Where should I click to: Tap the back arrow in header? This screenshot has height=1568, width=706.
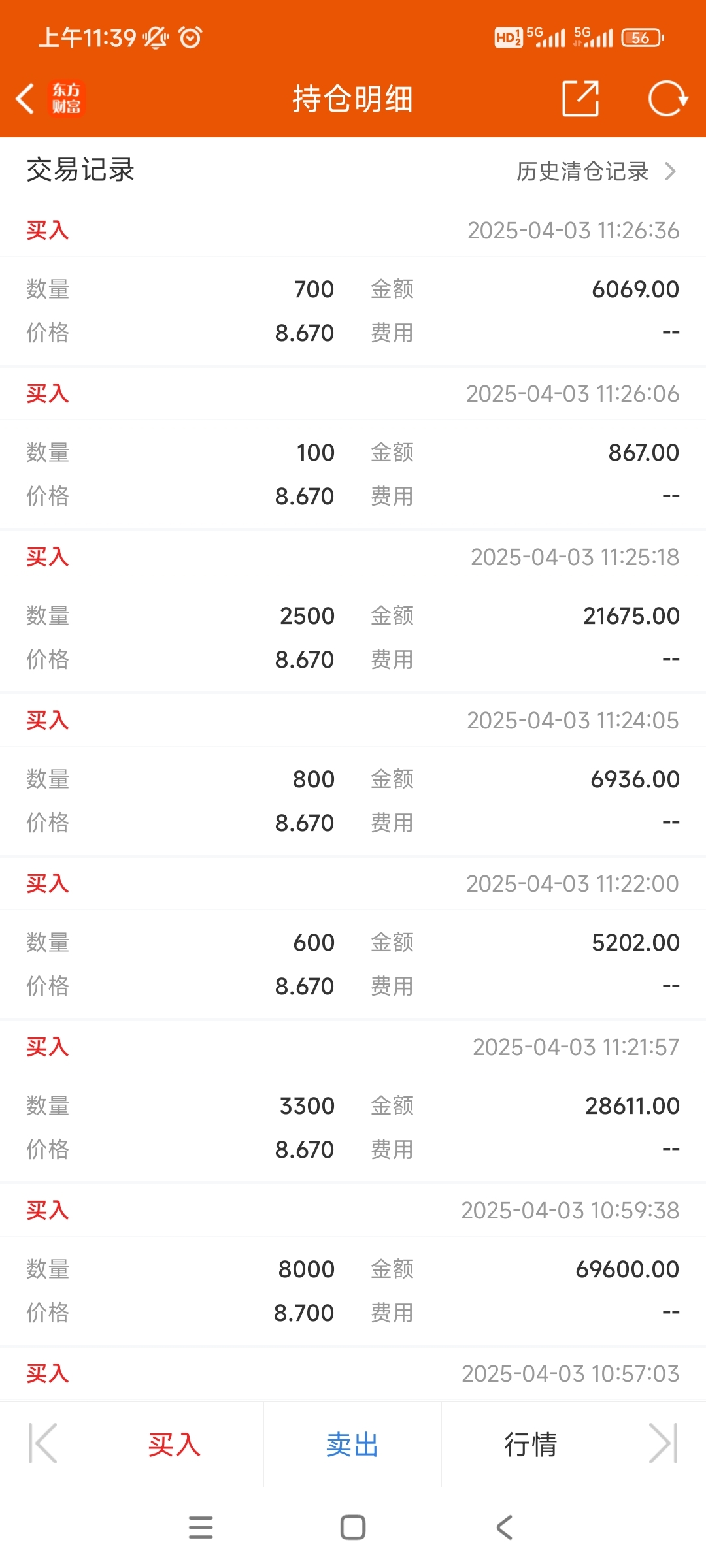(25, 99)
